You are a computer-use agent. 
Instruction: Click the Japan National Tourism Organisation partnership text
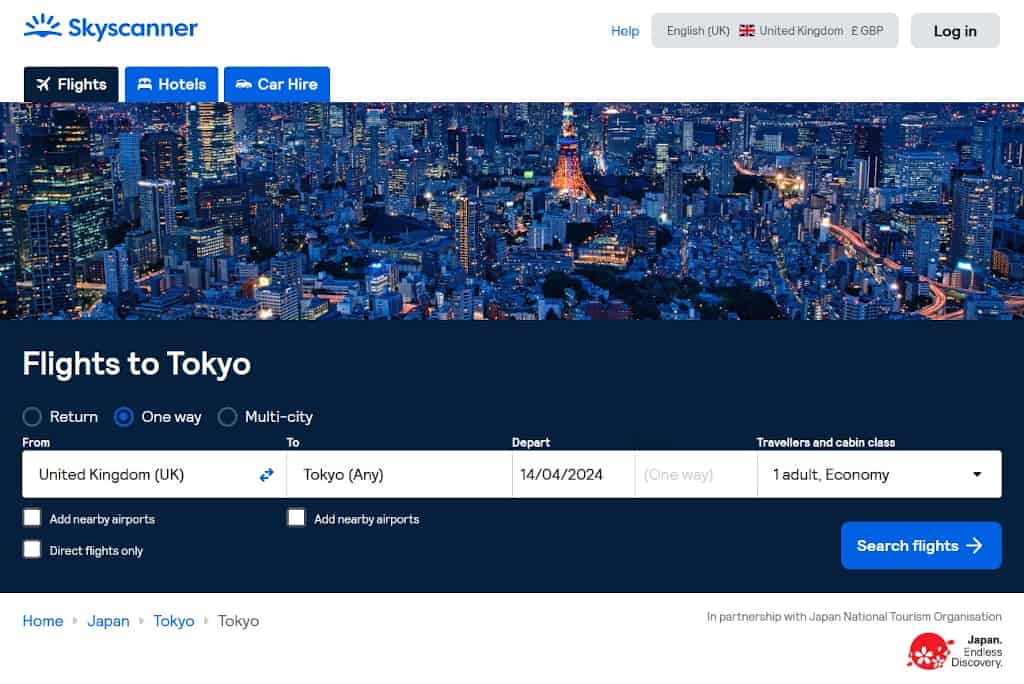(854, 617)
